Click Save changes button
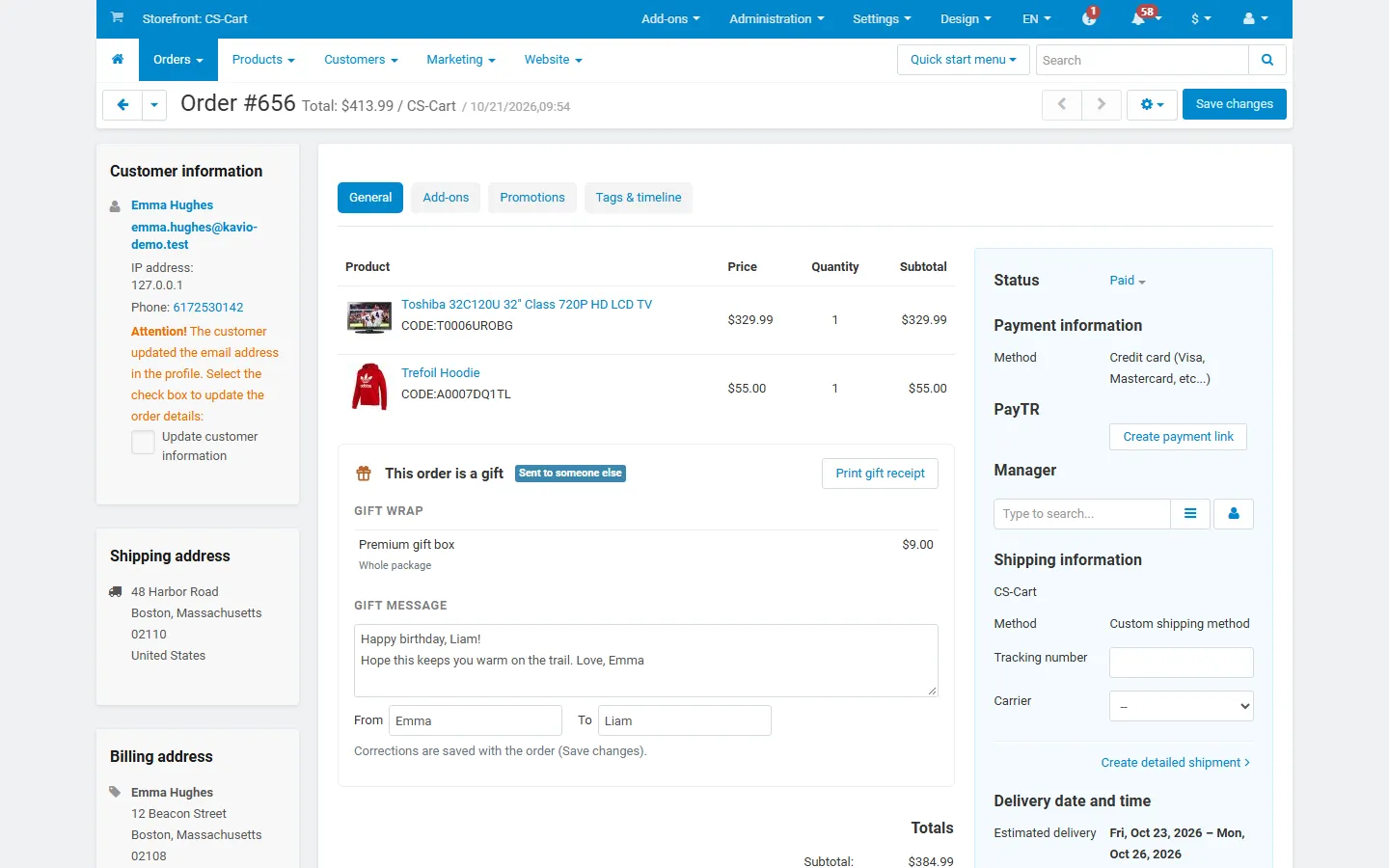Image resolution: width=1389 pixels, height=868 pixels. click(1235, 104)
